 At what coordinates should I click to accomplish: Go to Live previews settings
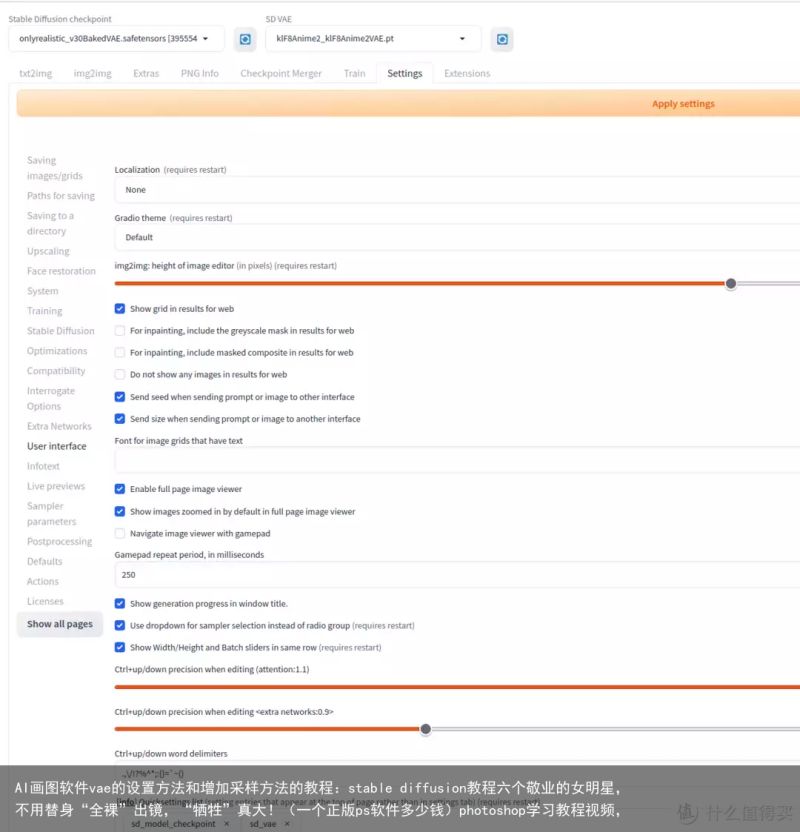[56, 486]
